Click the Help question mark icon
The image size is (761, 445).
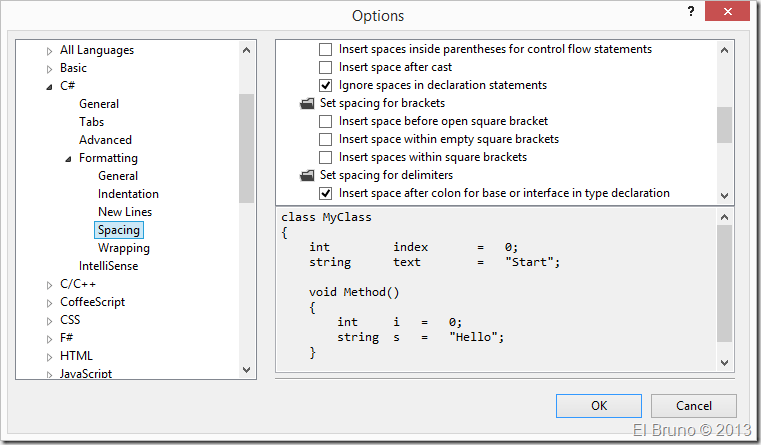tap(690, 12)
